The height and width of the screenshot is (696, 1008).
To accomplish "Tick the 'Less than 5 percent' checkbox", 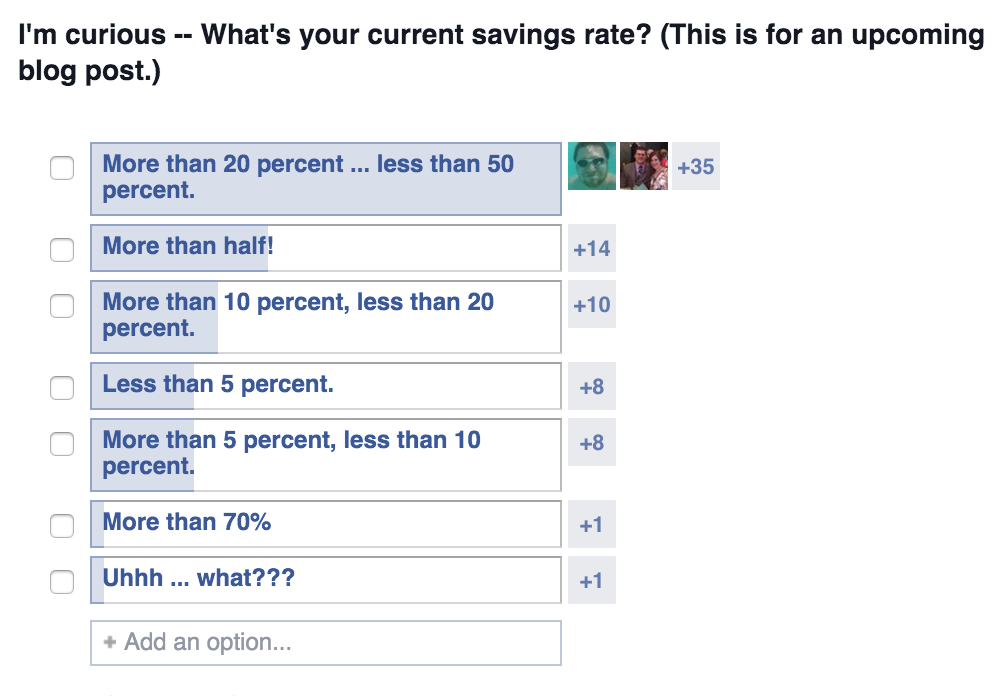I will point(62,387).
